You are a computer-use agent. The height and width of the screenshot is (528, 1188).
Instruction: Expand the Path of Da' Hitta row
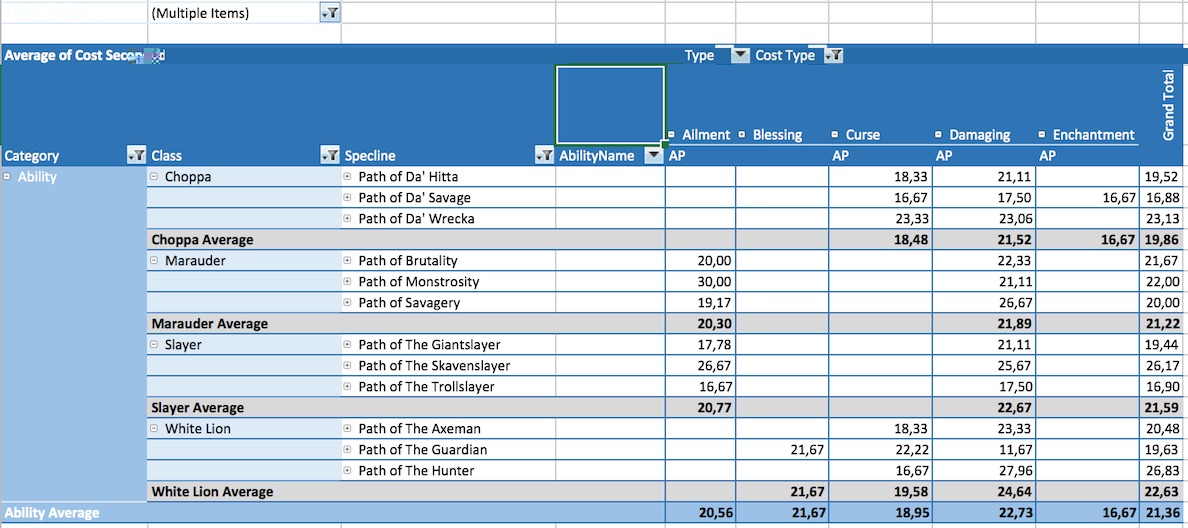pyautogui.click(x=348, y=177)
